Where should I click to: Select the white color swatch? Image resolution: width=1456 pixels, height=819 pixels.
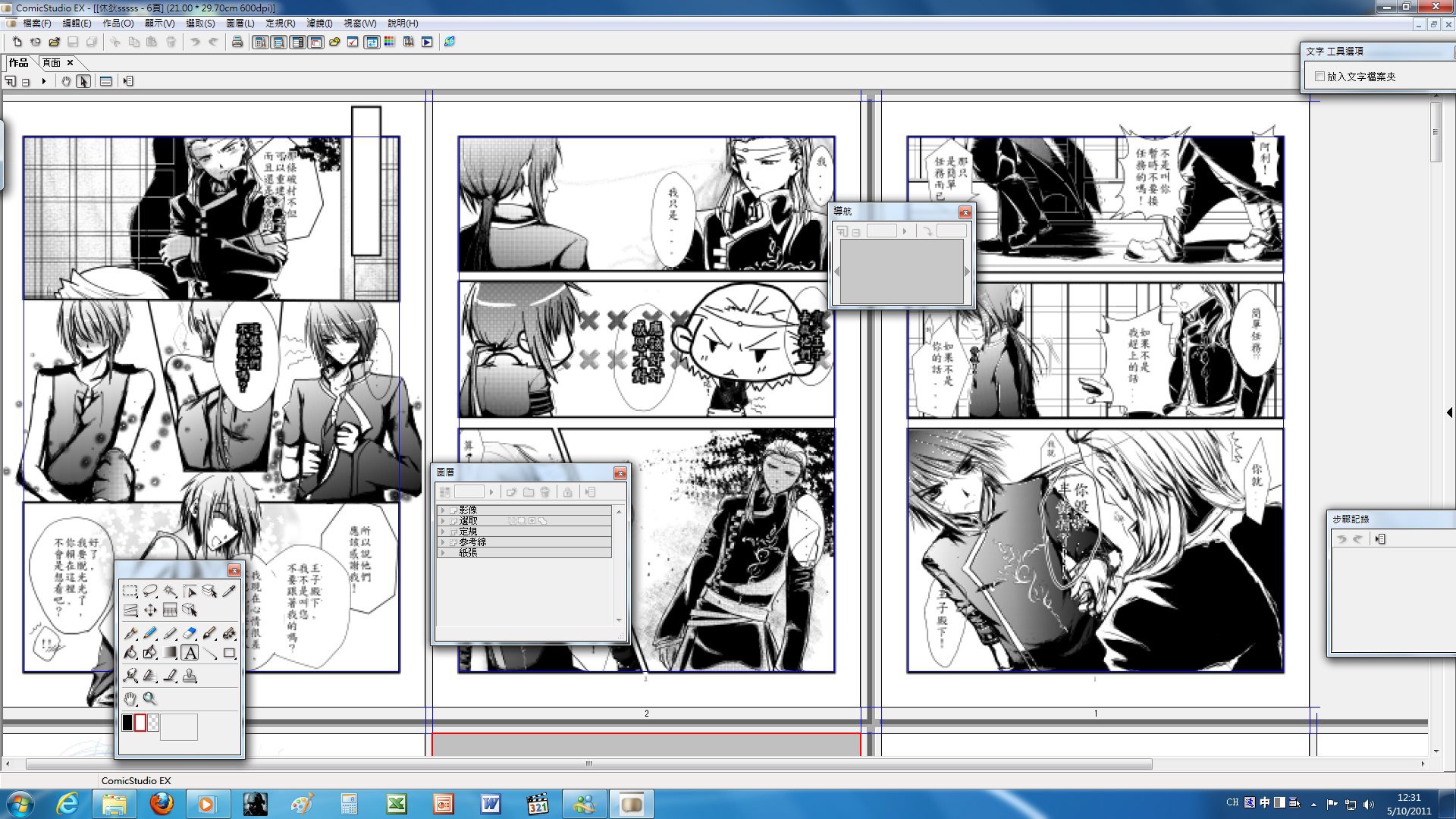(x=140, y=723)
